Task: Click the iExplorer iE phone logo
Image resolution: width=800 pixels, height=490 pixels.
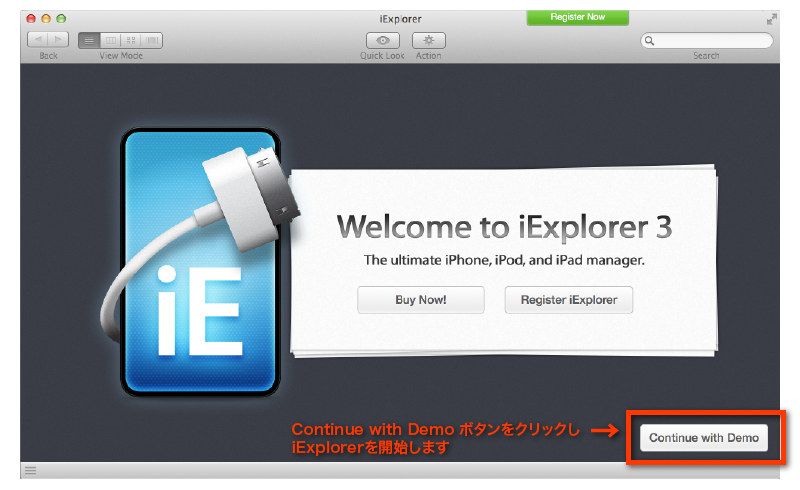Action: point(200,262)
